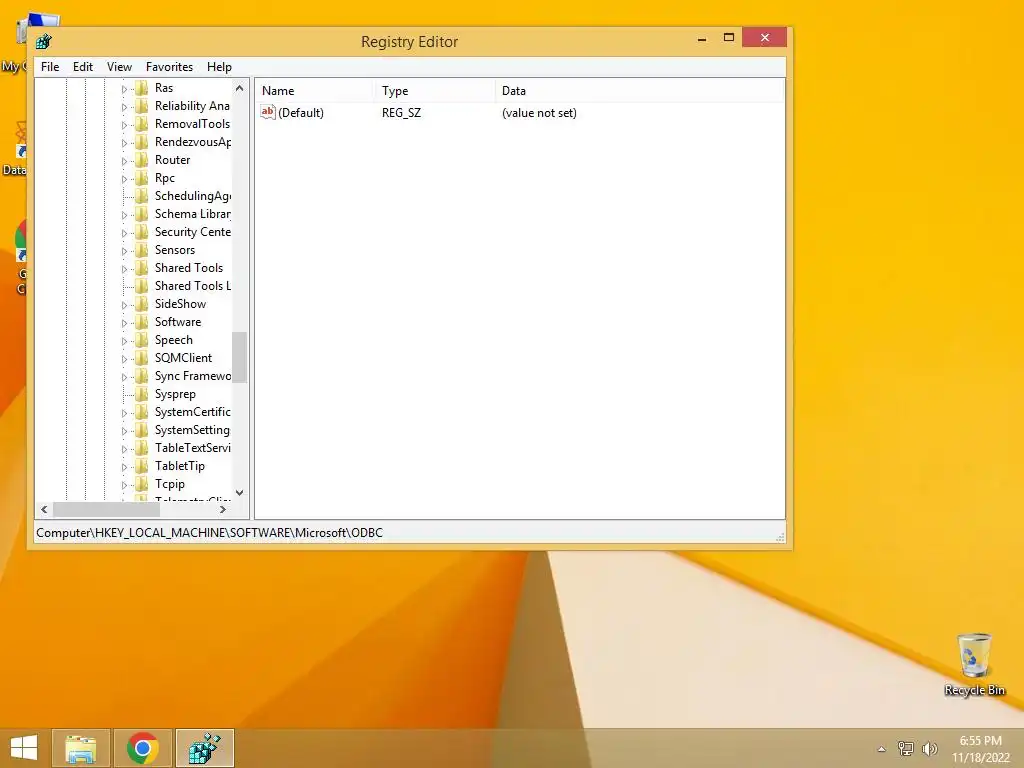
Task: Click the Tcpip folder icon
Action: [142, 485]
